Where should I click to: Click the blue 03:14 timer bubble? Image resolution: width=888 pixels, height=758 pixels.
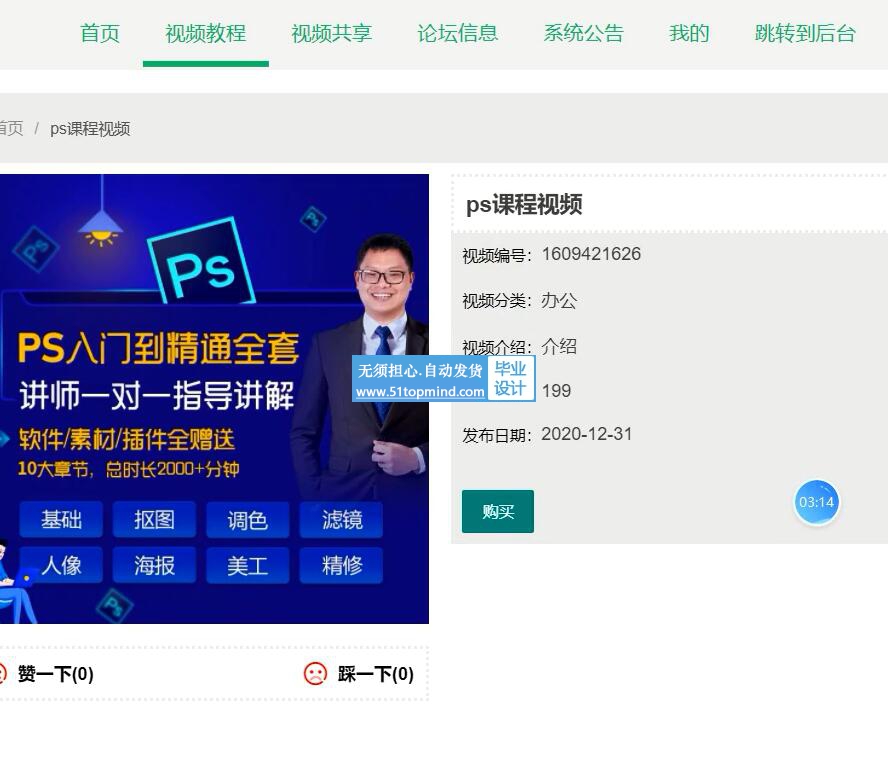pyautogui.click(x=816, y=503)
